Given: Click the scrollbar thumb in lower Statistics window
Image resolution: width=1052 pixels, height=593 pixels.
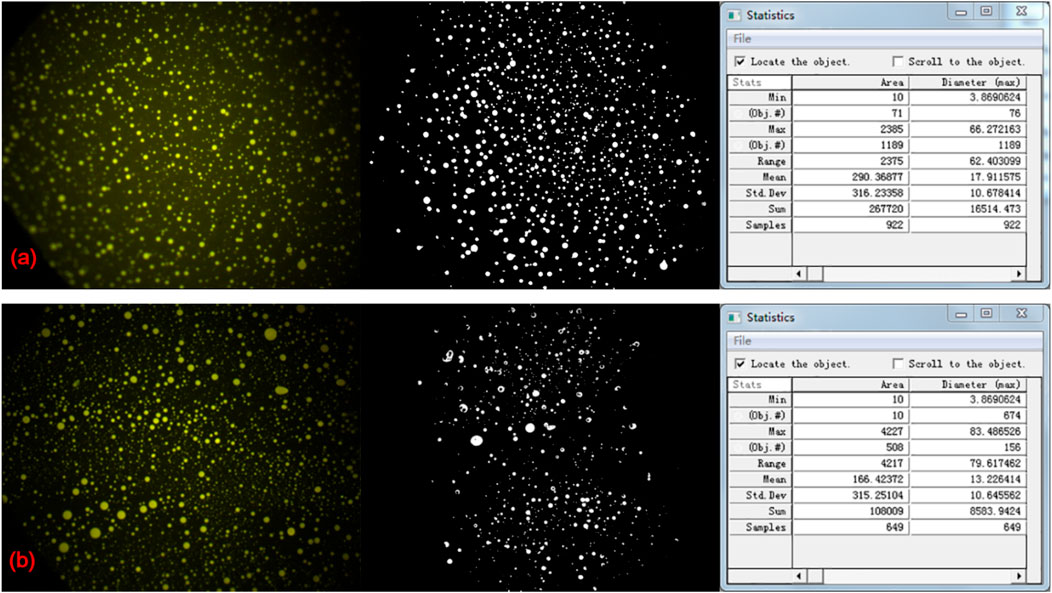Looking at the screenshot, I should point(815,576).
